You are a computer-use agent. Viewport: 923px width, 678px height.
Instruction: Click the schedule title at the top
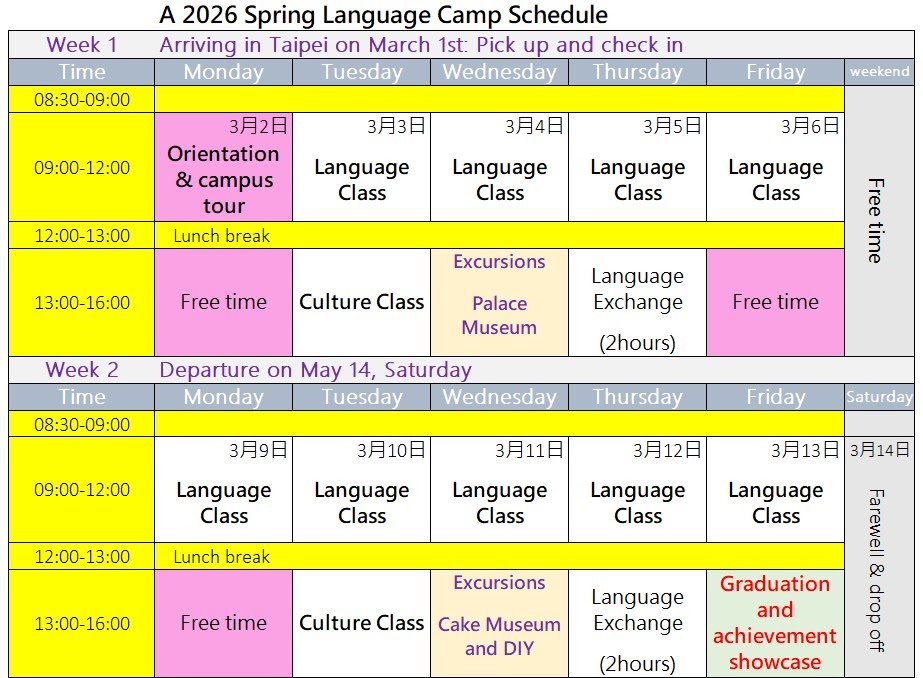pos(383,15)
